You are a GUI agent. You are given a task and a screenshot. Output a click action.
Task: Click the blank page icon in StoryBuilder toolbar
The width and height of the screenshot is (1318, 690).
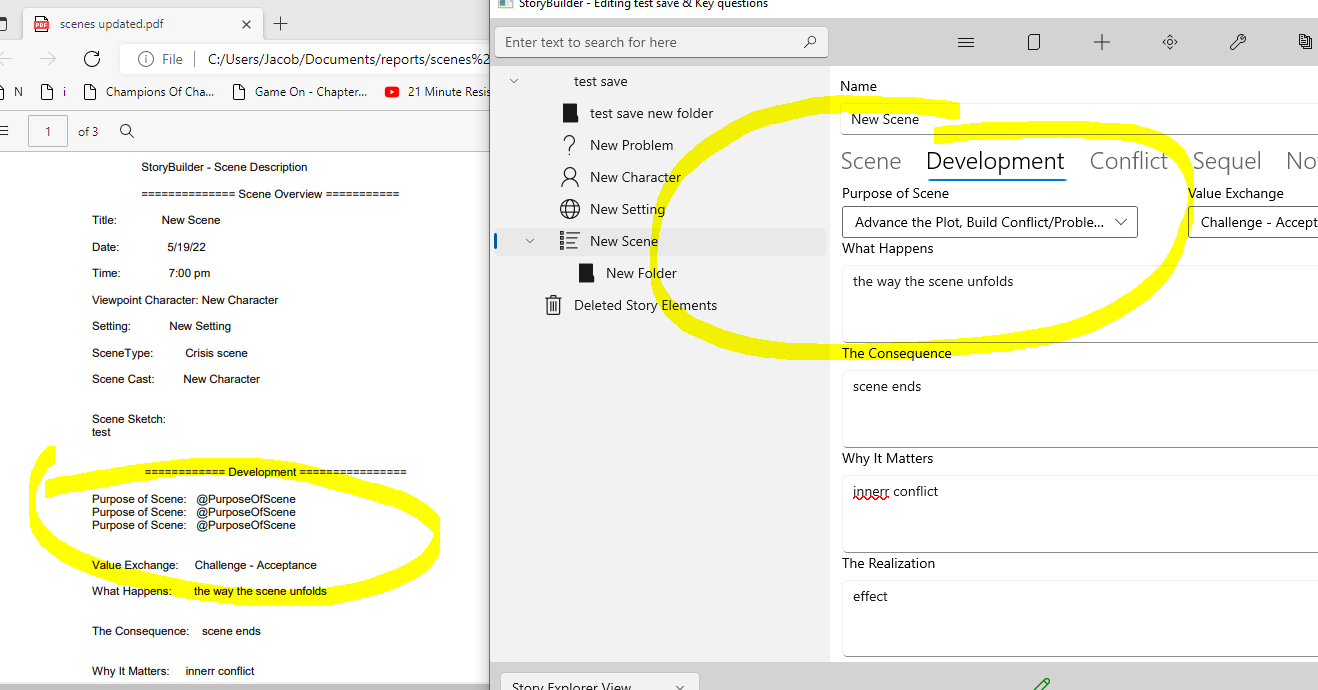pyautogui.click(x=1034, y=42)
